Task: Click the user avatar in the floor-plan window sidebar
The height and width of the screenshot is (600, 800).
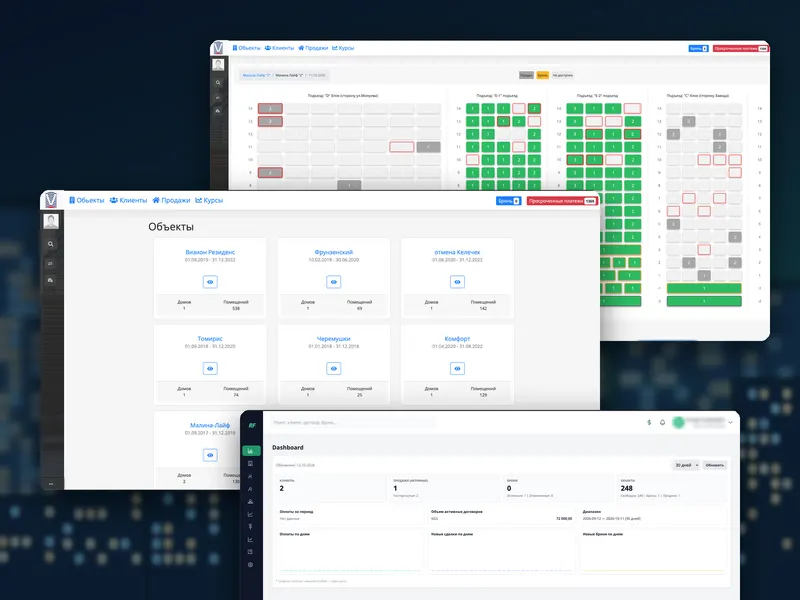Action: pos(218,65)
